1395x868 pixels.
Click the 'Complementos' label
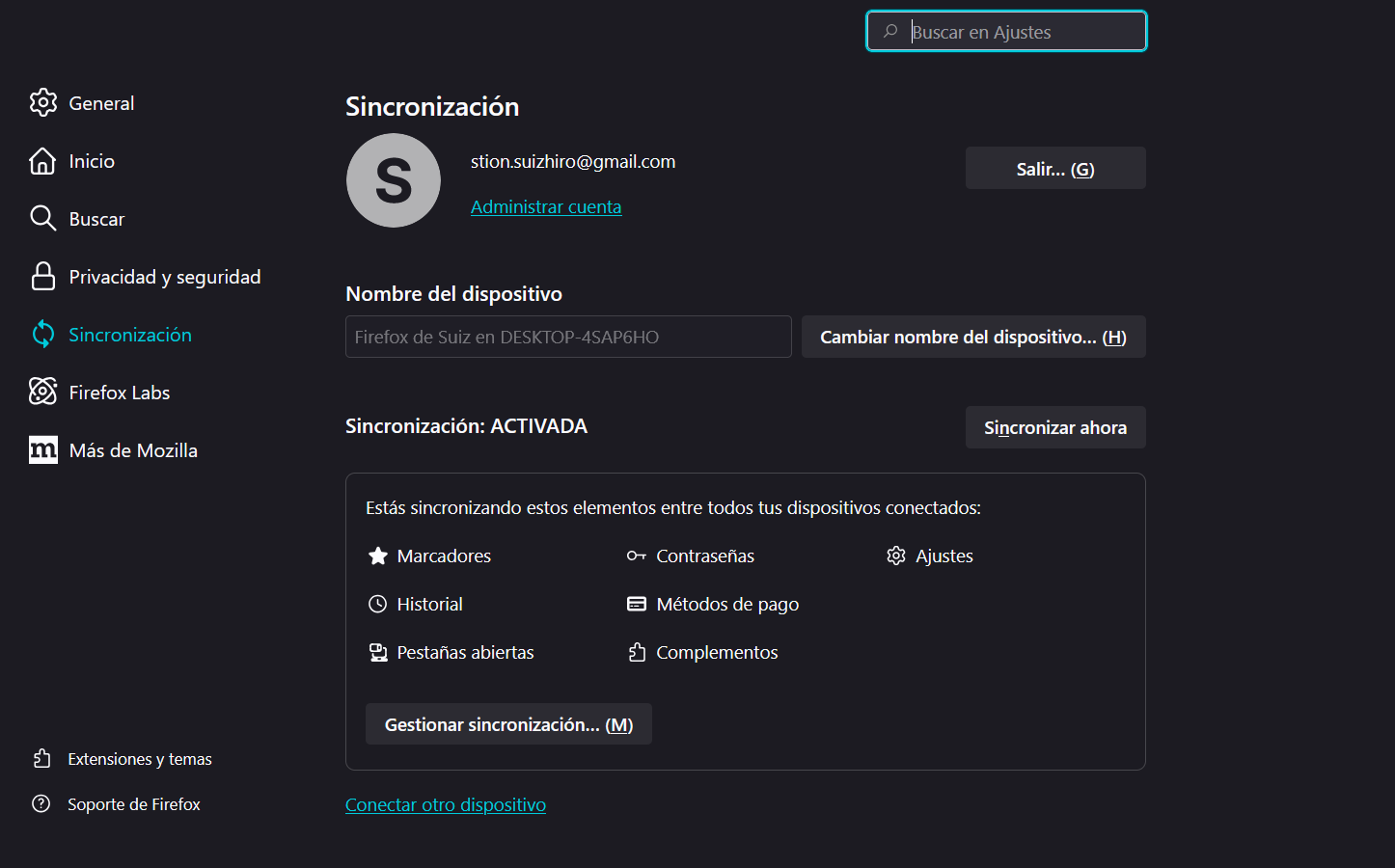(717, 652)
